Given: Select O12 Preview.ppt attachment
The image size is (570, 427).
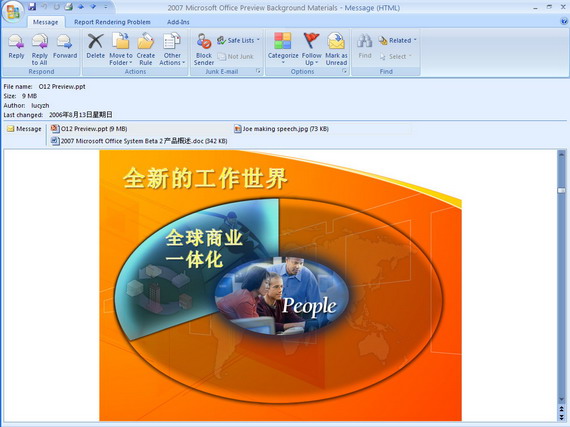Looking at the screenshot, I should point(89,129).
